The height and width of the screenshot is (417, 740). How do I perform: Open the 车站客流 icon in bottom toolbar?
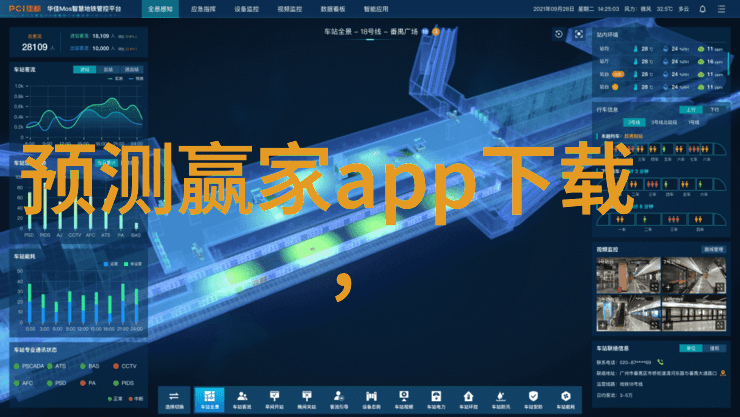click(x=242, y=400)
